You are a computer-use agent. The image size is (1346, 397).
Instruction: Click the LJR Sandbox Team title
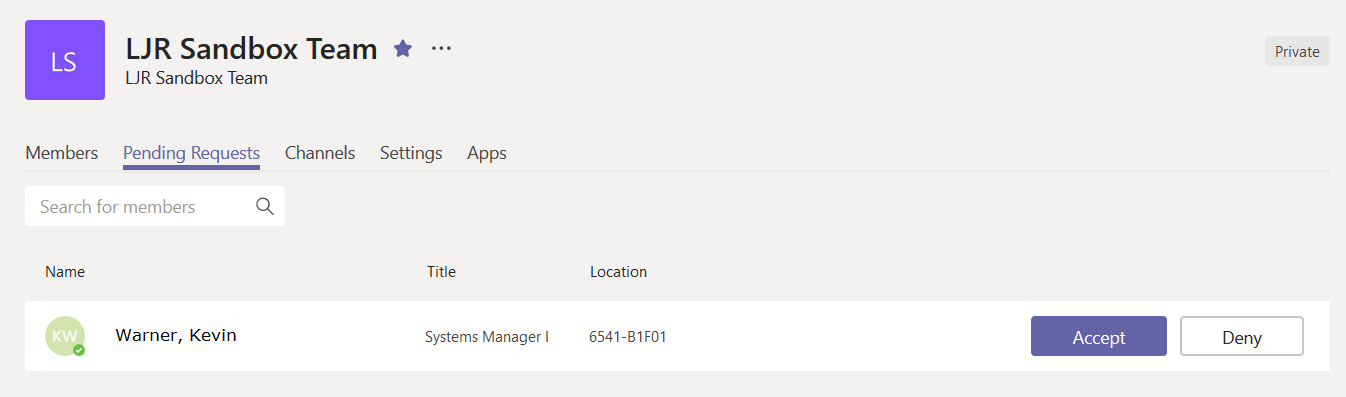252,48
